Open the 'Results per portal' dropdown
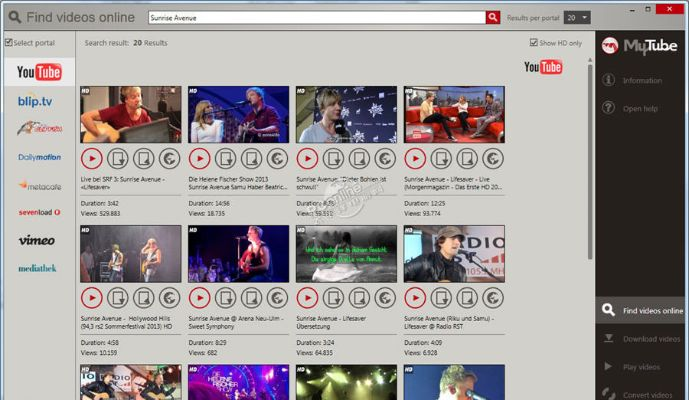 point(577,17)
